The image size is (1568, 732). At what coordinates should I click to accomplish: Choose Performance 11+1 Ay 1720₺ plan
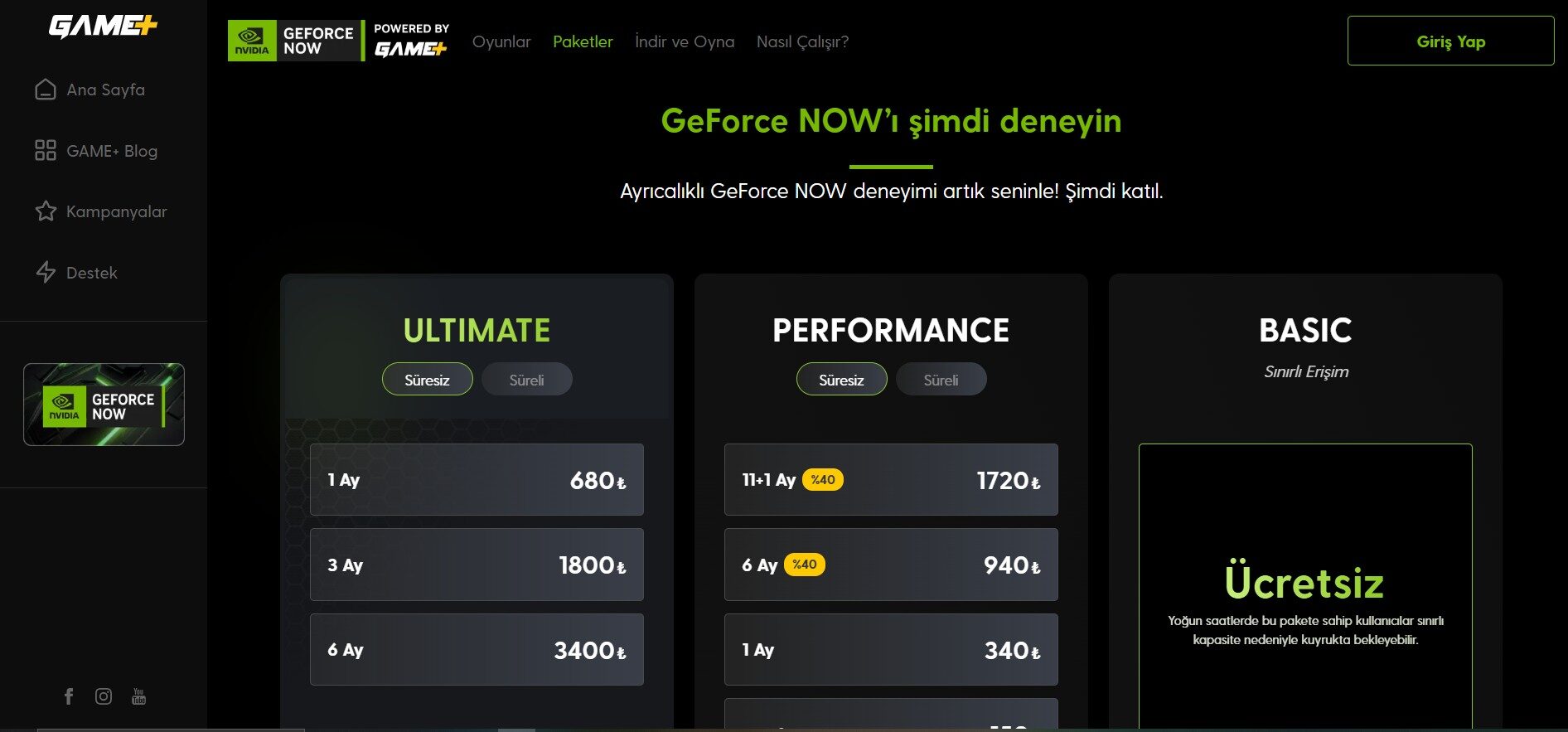click(891, 480)
